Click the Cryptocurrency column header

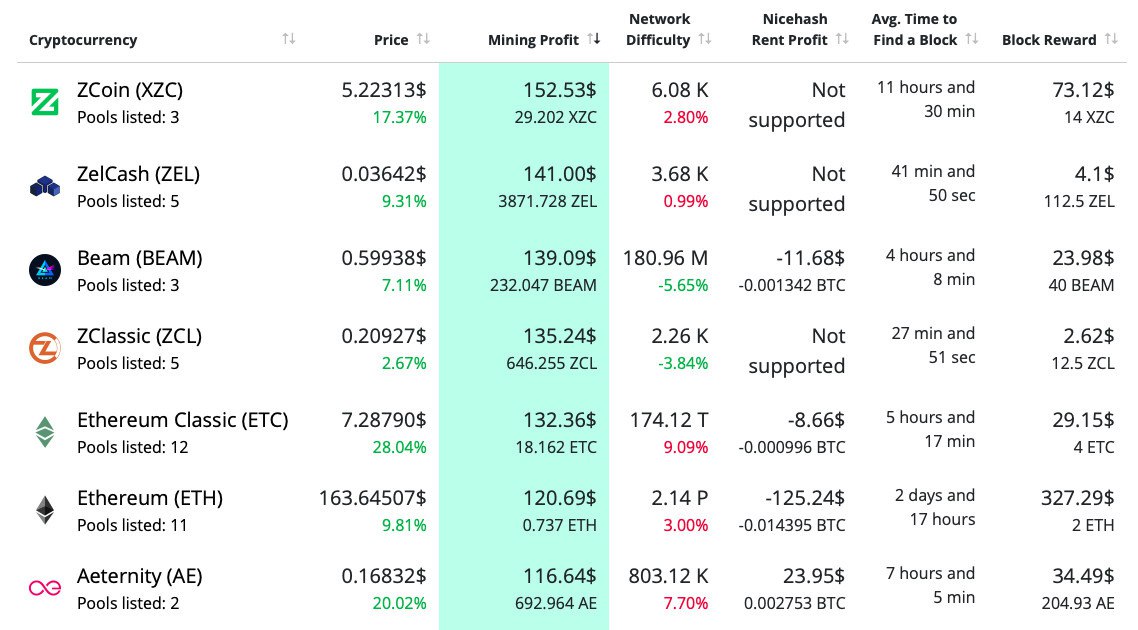click(x=83, y=40)
